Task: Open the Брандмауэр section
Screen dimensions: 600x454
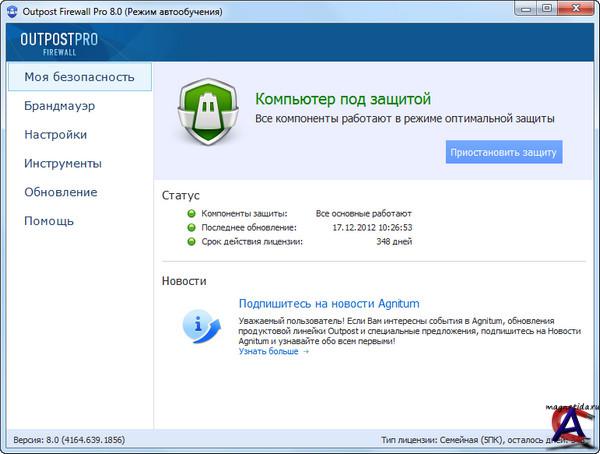Action: pyautogui.click(x=59, y=105)
